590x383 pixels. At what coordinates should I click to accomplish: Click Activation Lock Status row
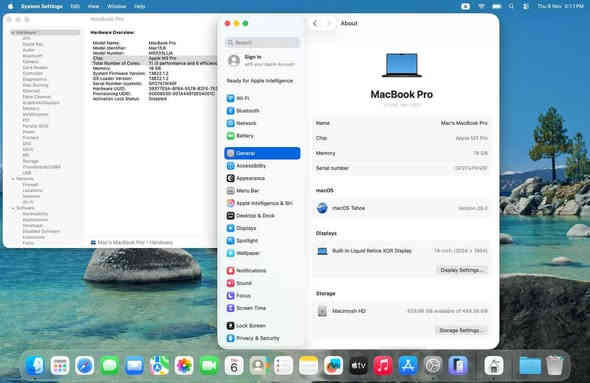[x=154, y=99]
